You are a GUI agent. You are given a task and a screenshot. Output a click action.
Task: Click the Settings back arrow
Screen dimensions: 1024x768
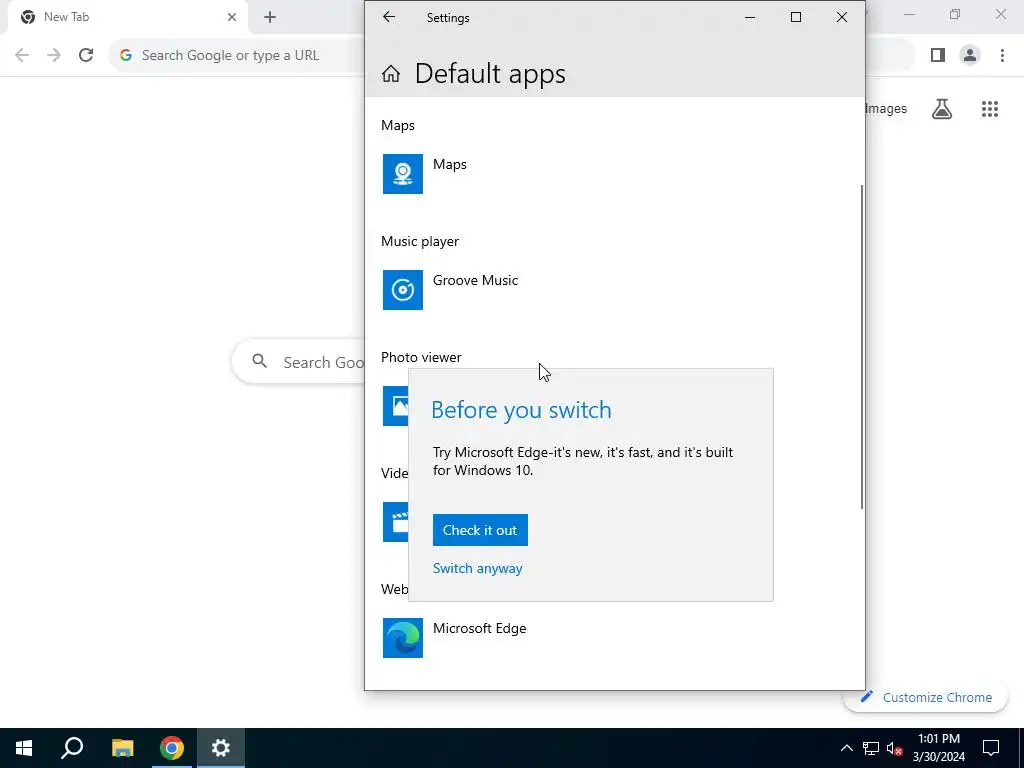tap(389, 17)
